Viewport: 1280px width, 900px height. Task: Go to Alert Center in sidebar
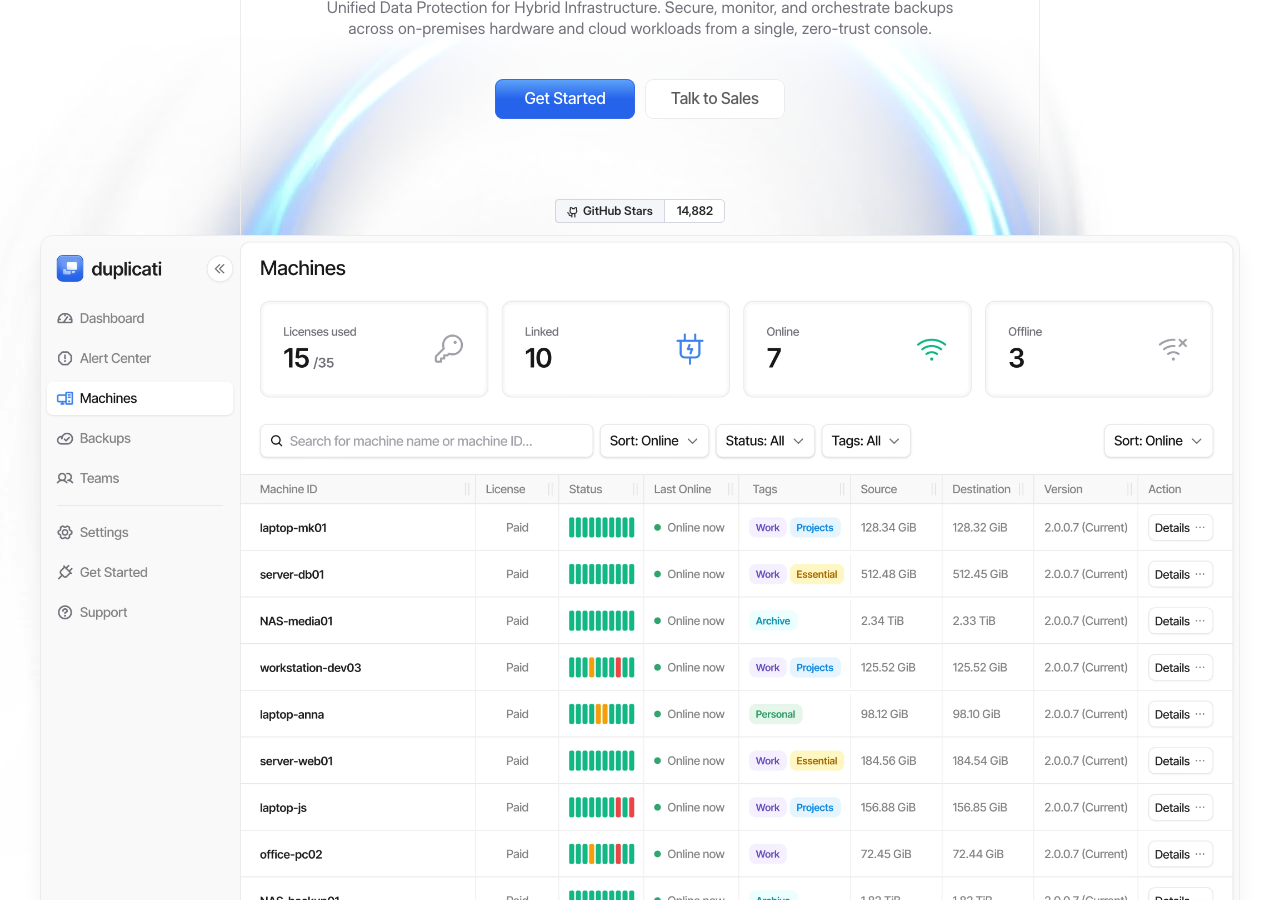tap(140, 358)
